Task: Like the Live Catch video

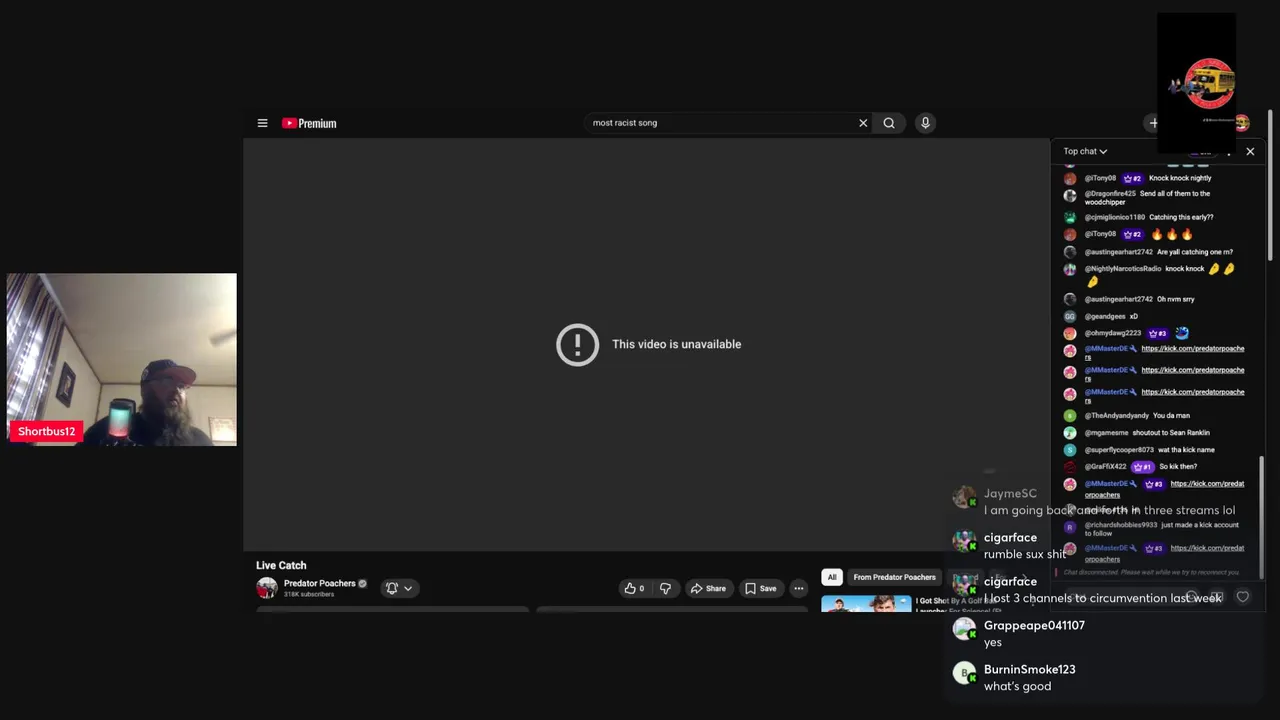Action: pyautogui.click(x=634, y=588)
